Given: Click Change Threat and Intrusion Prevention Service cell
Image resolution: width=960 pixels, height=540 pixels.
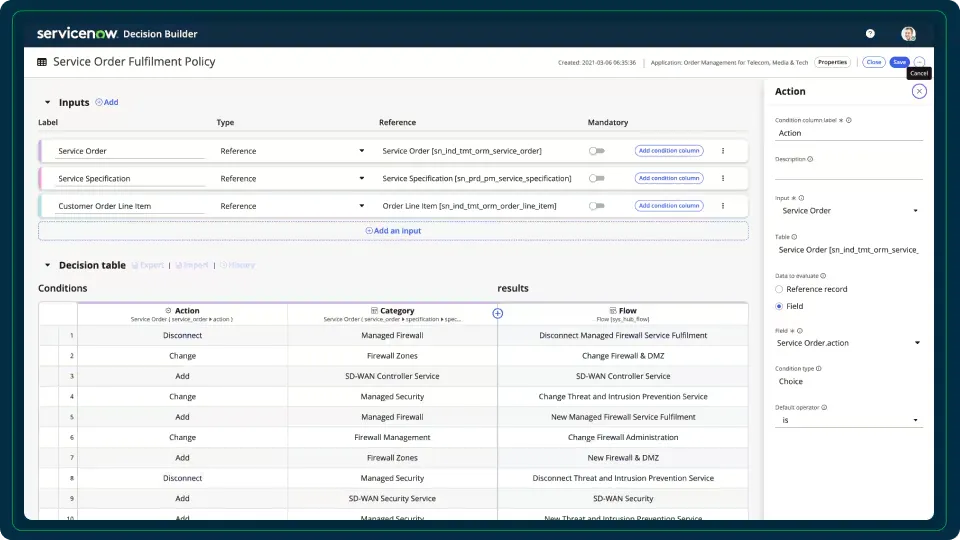Looking at the screenshot, I should [x=623, y=397].
